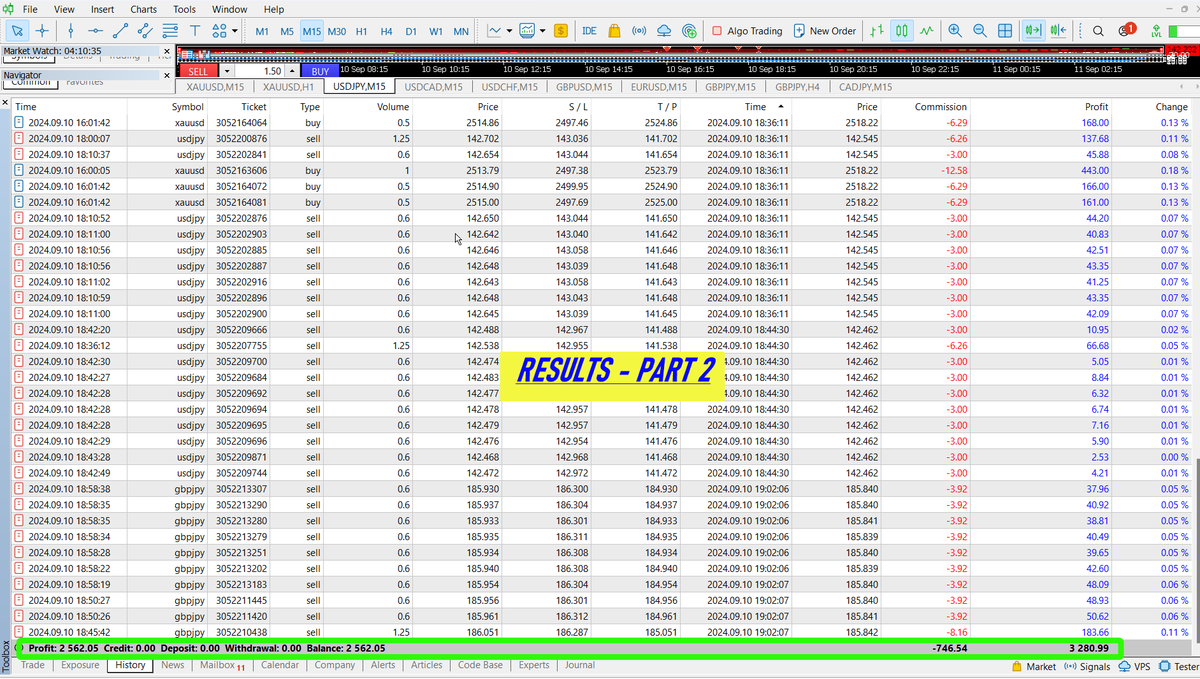Open Tester link in status bar
The height and width of the screenshot is (679, 1200).
pos(1180,666)
